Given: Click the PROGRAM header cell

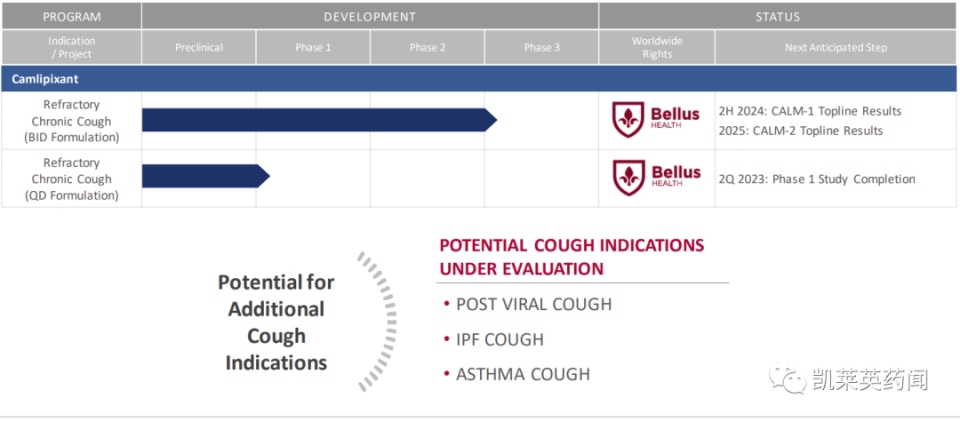Looking at the screenshot, I should (71, 17).
